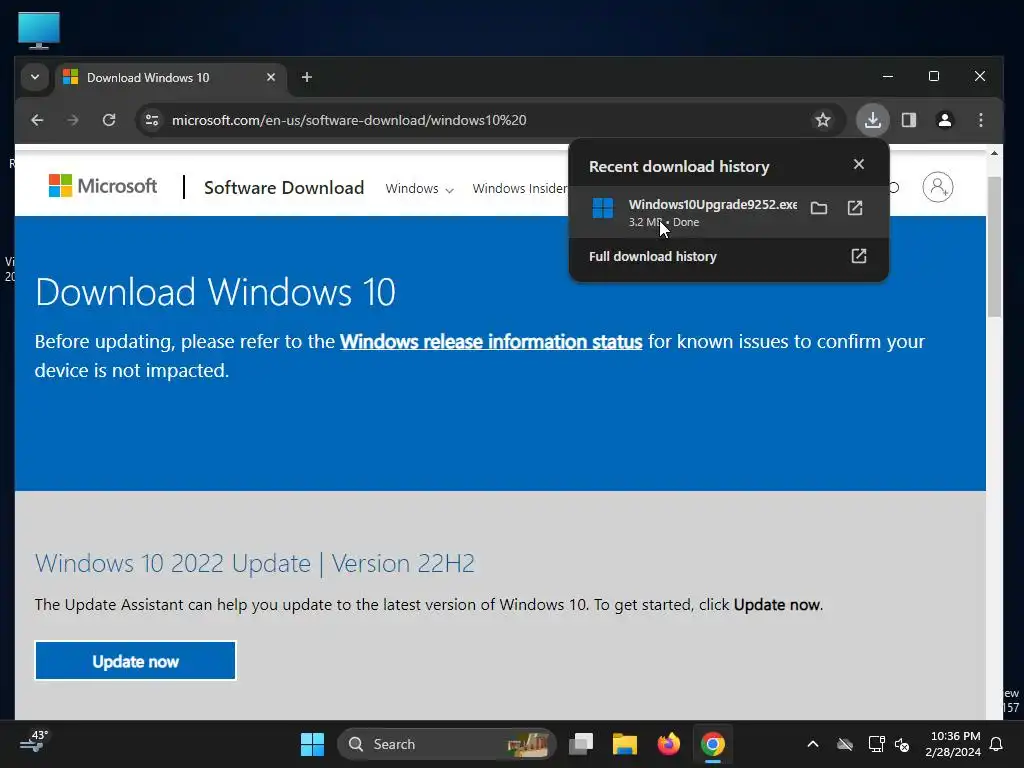
Task: Open the Windows Insider menu item
Action: (520, 189)
